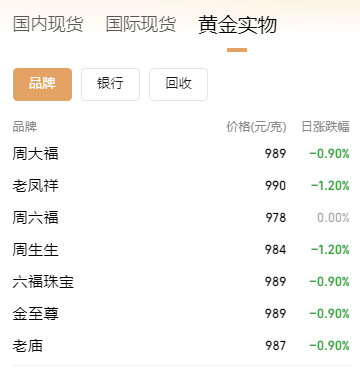This screenshot has width=360, height=368.
Task: Choose the 银行 filter button
Action: (x=110, y=84)
